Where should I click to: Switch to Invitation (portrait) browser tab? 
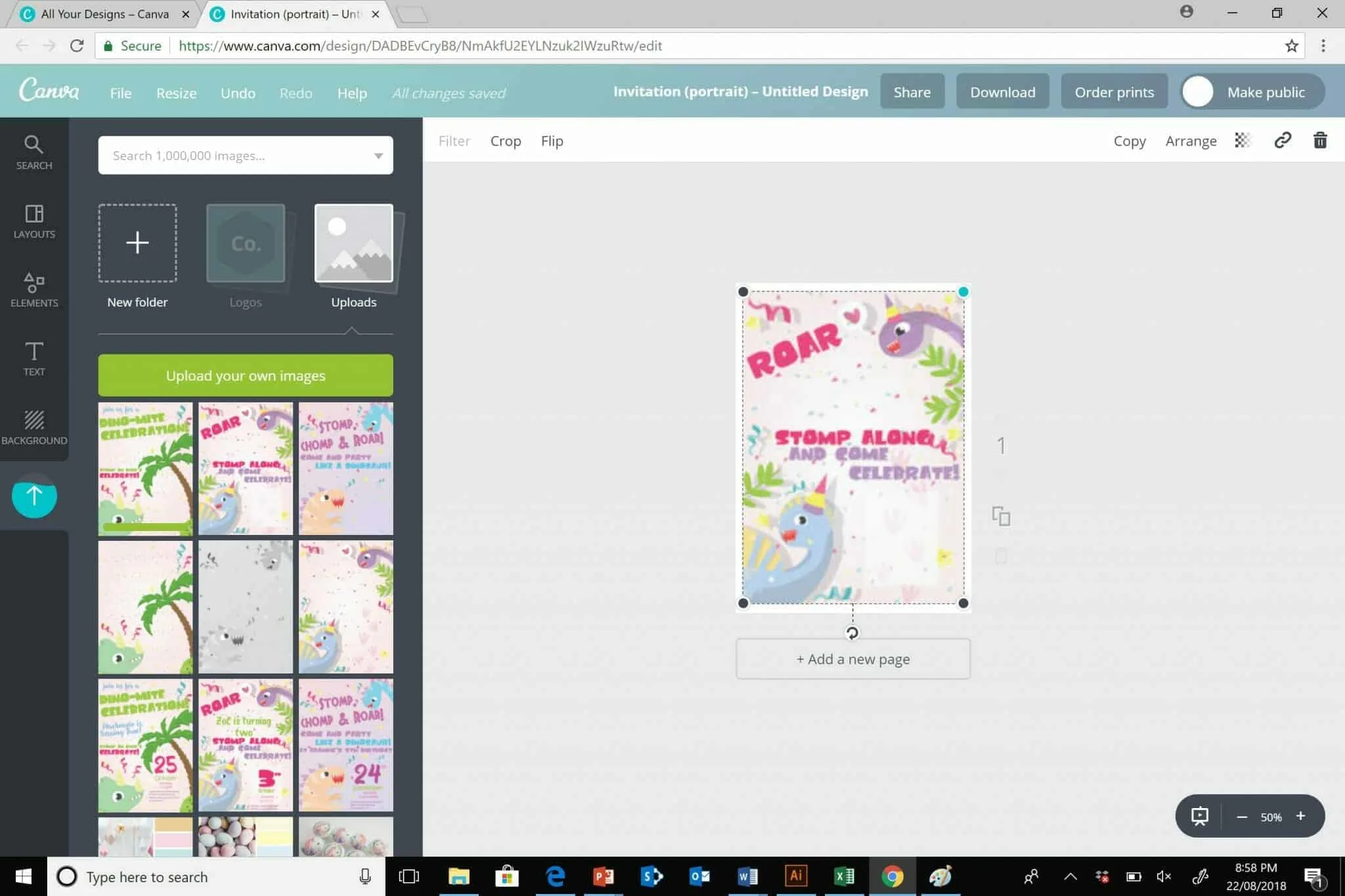pyautogui.click(x=296, y=14)
